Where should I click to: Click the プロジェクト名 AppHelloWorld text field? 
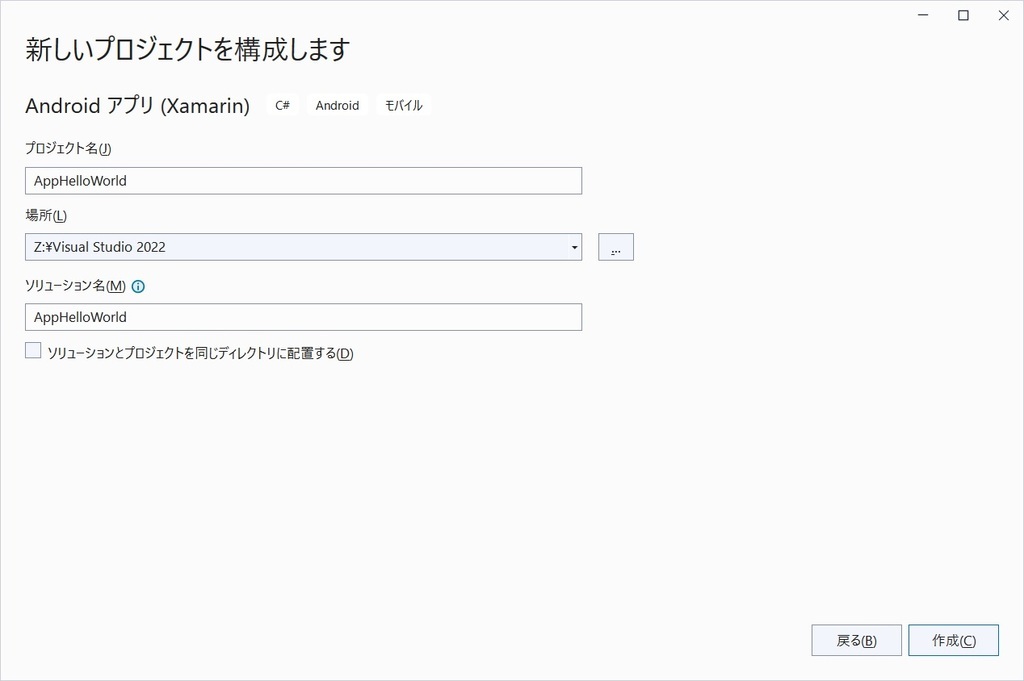[x=300, y=180]
